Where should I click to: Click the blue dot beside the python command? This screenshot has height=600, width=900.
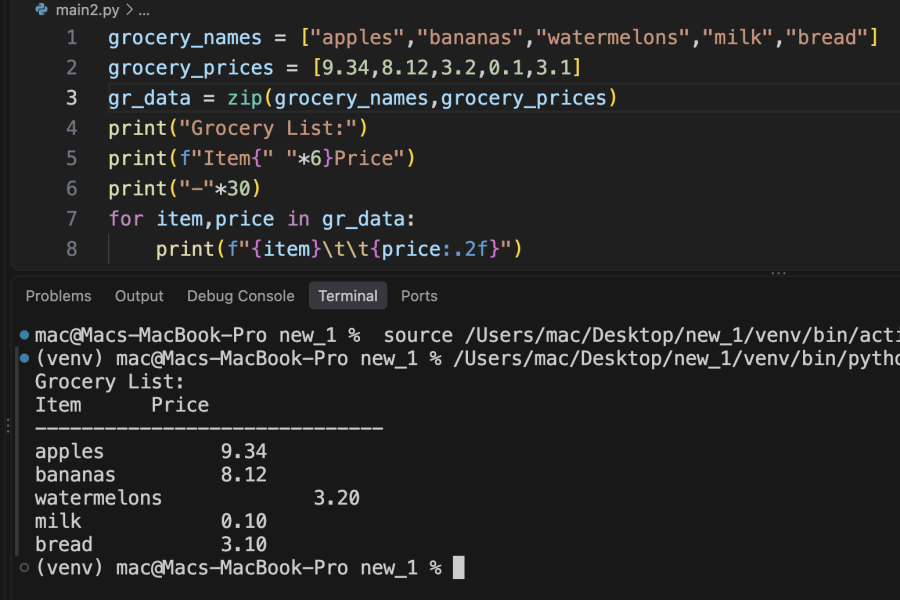coord(24,358)
